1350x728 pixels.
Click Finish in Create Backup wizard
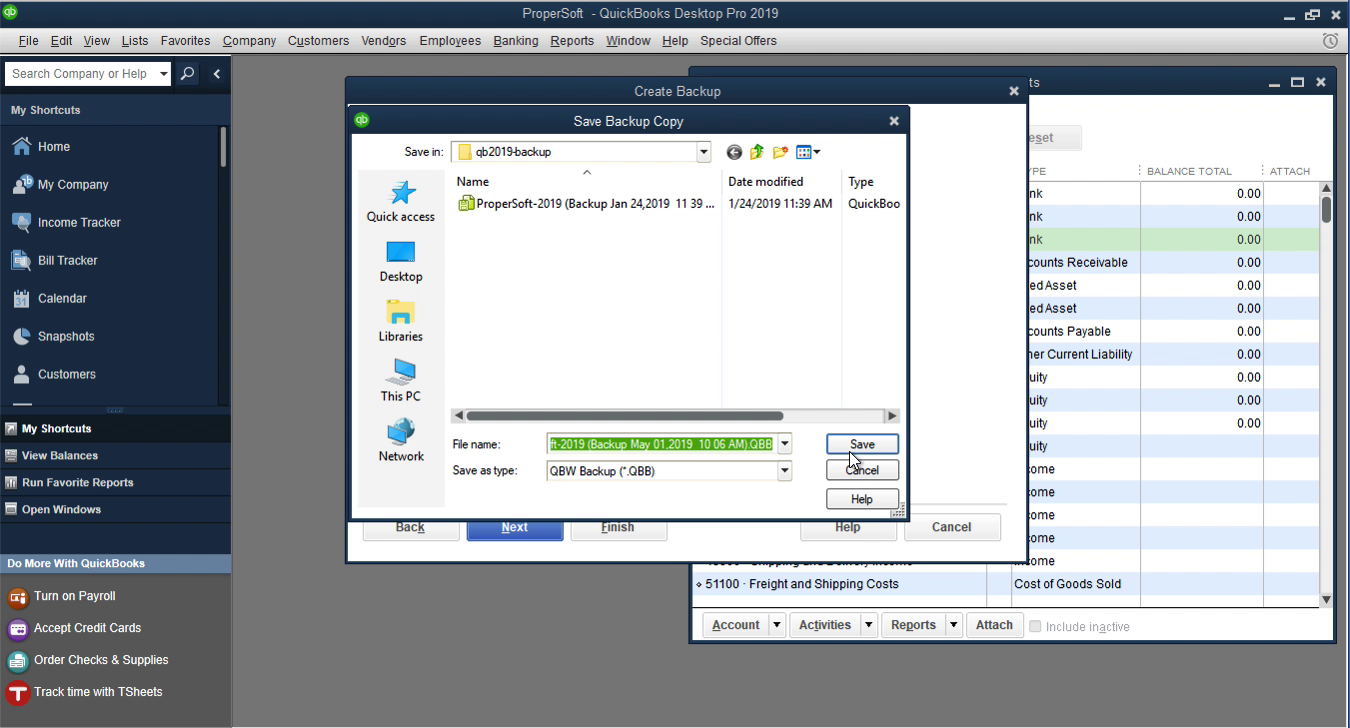coord(618,527)
